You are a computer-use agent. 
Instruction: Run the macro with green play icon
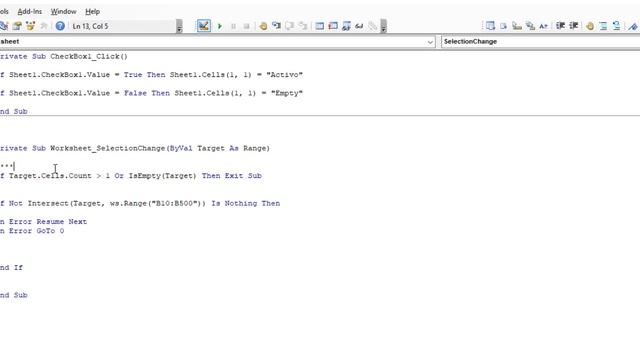220,26
